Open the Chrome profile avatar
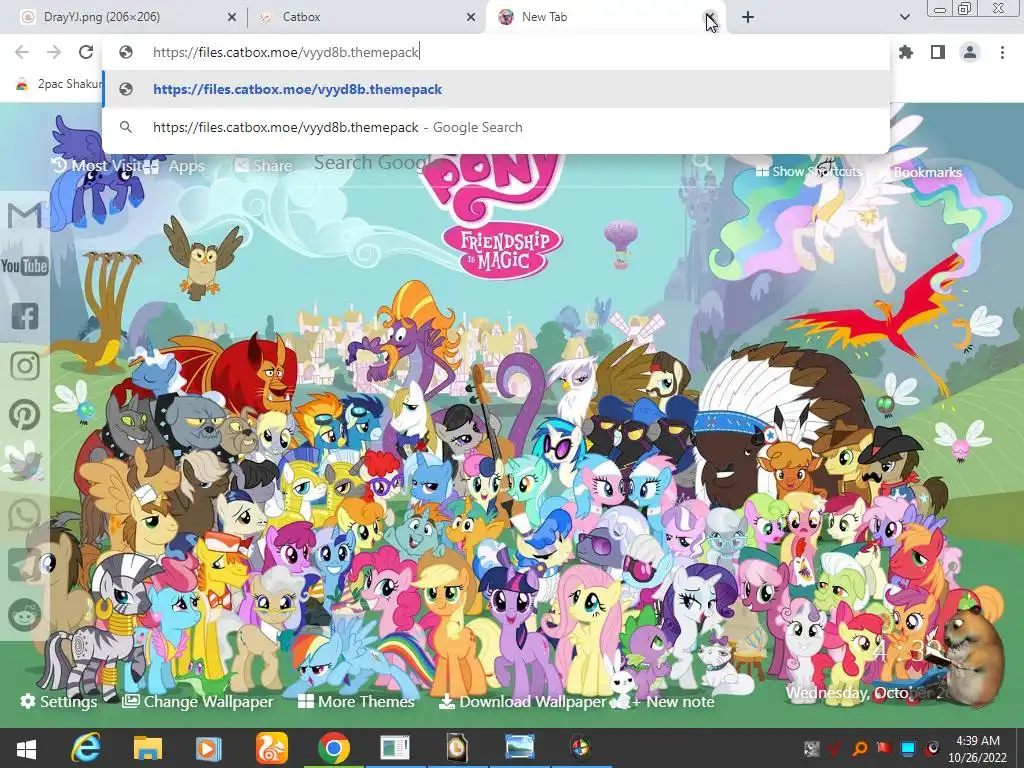This screenshot has width=1024, height=768. [x=970, y=52]
